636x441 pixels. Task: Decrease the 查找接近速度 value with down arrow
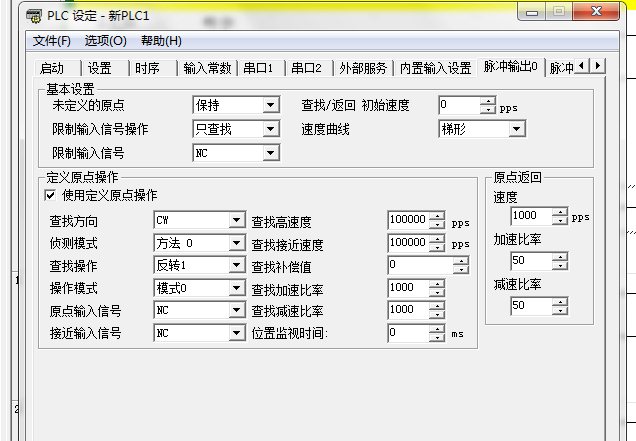pyautogui.click(x=436, y=247)
